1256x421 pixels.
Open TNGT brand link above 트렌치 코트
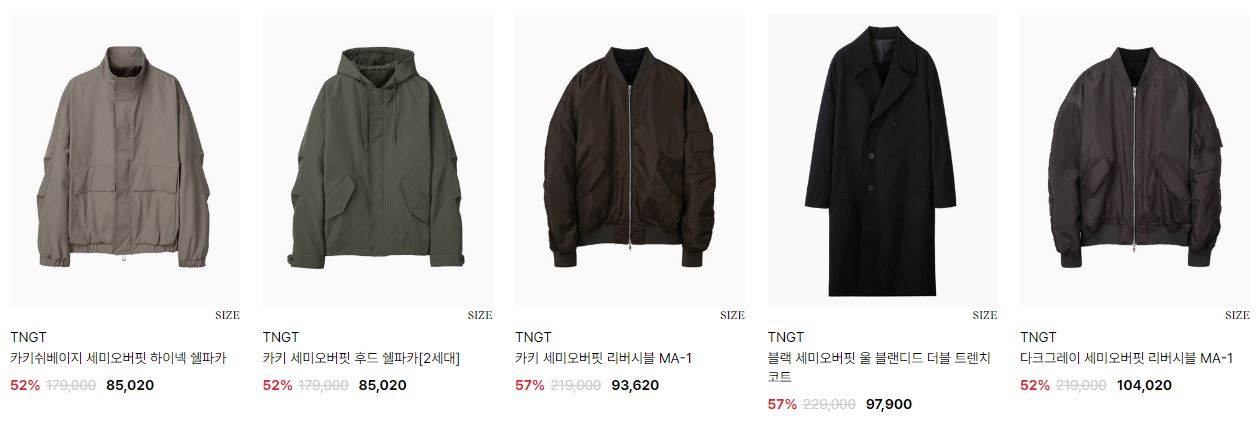point(786,337)
